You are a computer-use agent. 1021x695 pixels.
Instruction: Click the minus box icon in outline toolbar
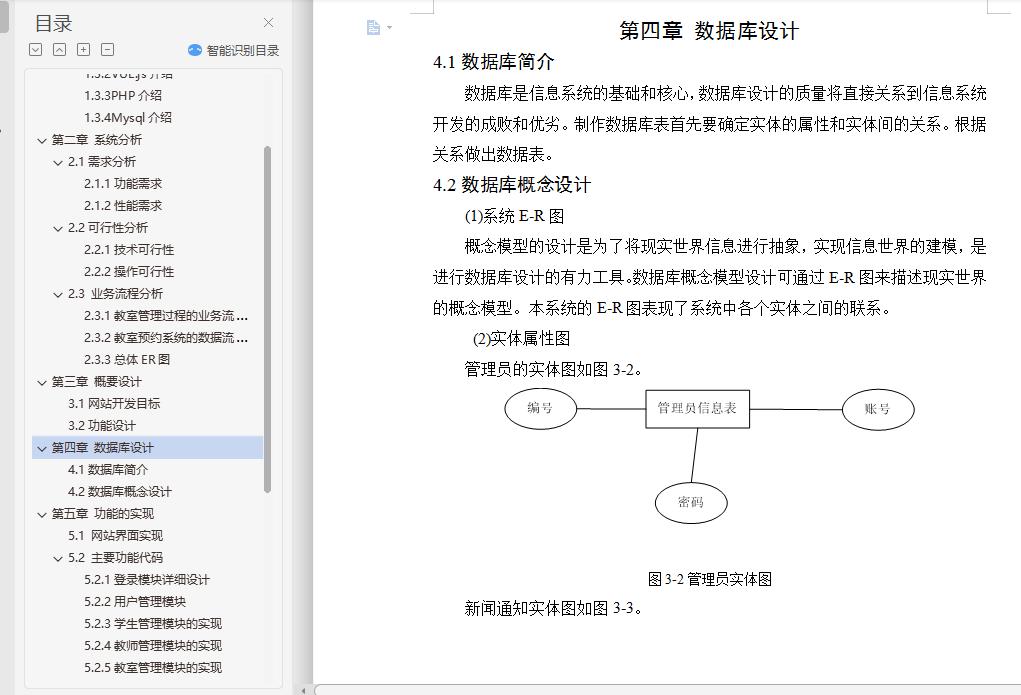[107, 50]
